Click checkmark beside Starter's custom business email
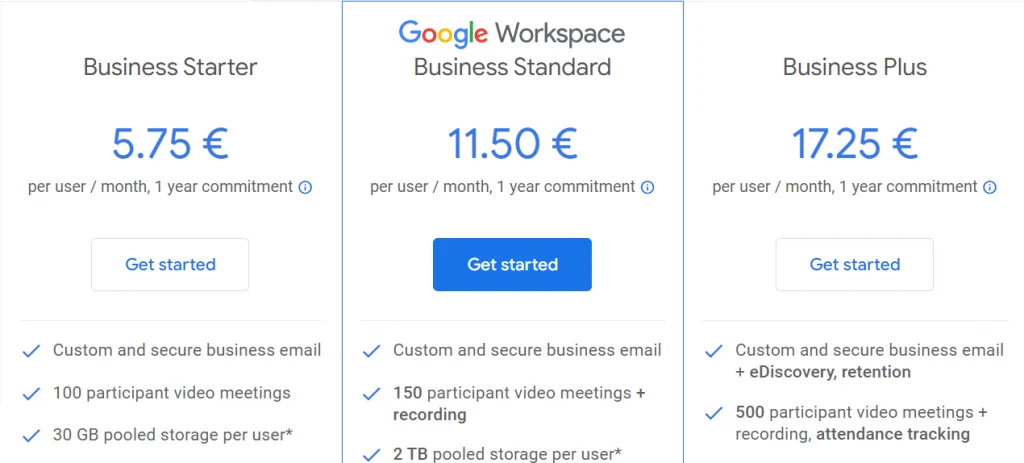1024x463 pixels. 32,351
